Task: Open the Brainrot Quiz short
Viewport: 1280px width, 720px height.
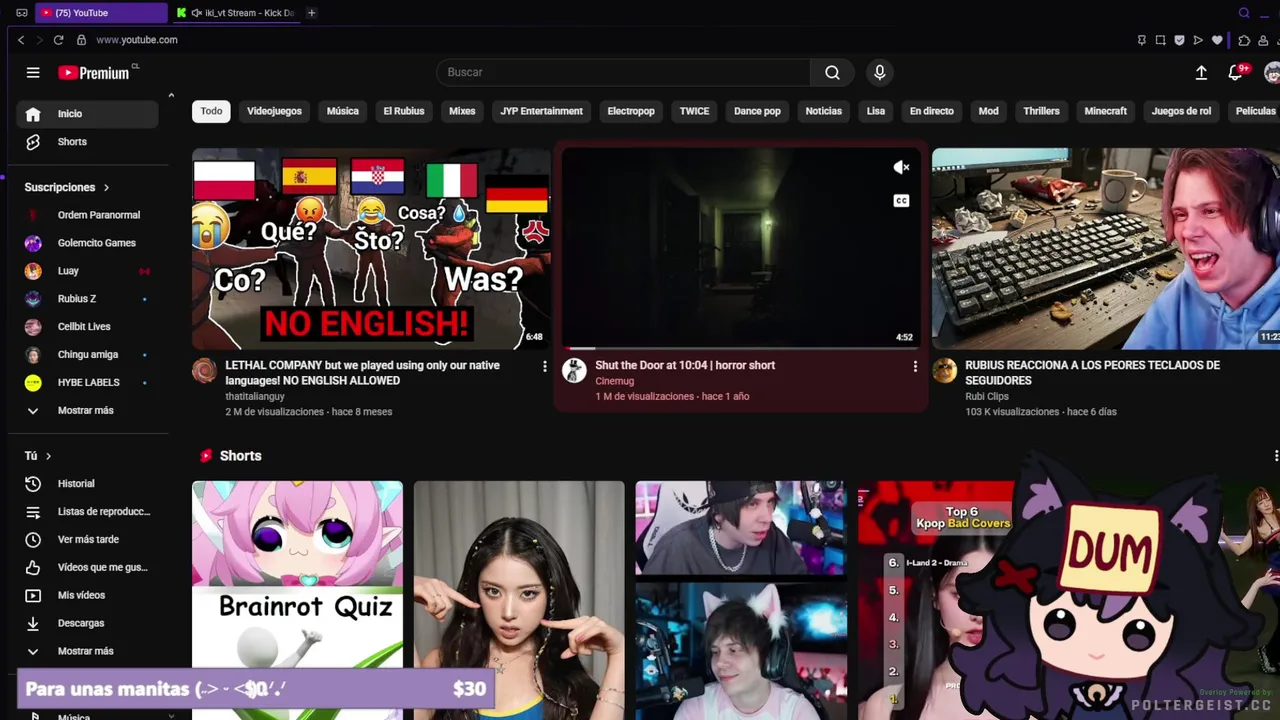Action: [x=298, y=600]
